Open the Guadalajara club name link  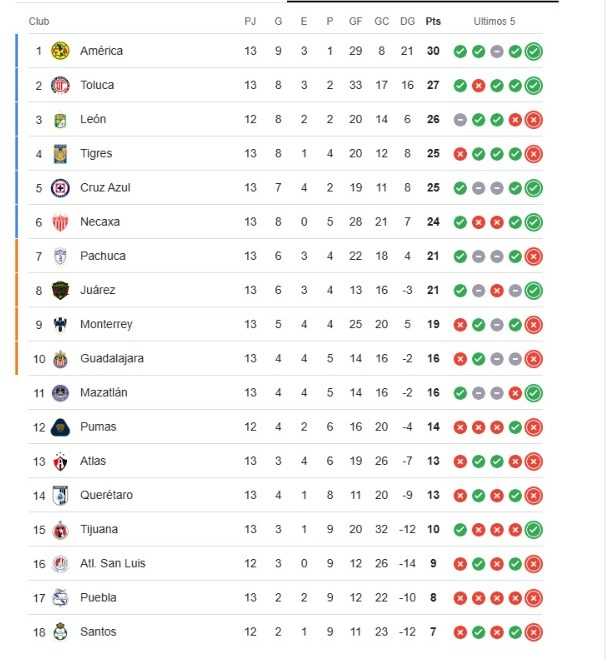pos(112,359)
